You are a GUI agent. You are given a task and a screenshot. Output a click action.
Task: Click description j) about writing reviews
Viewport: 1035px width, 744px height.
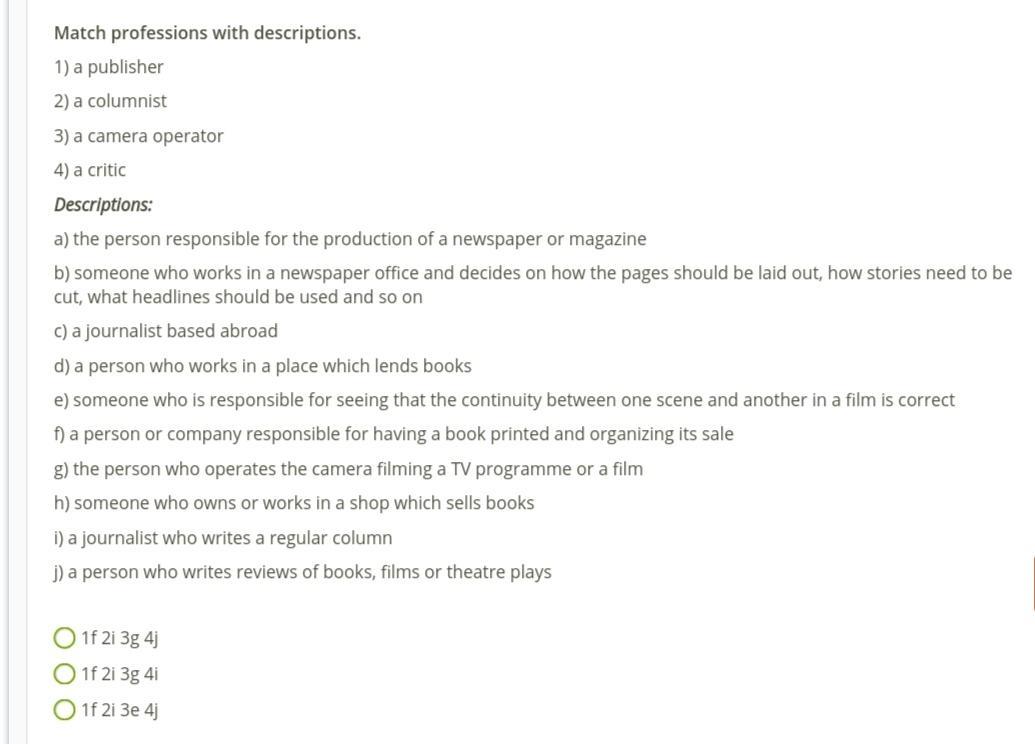[302, 572]
